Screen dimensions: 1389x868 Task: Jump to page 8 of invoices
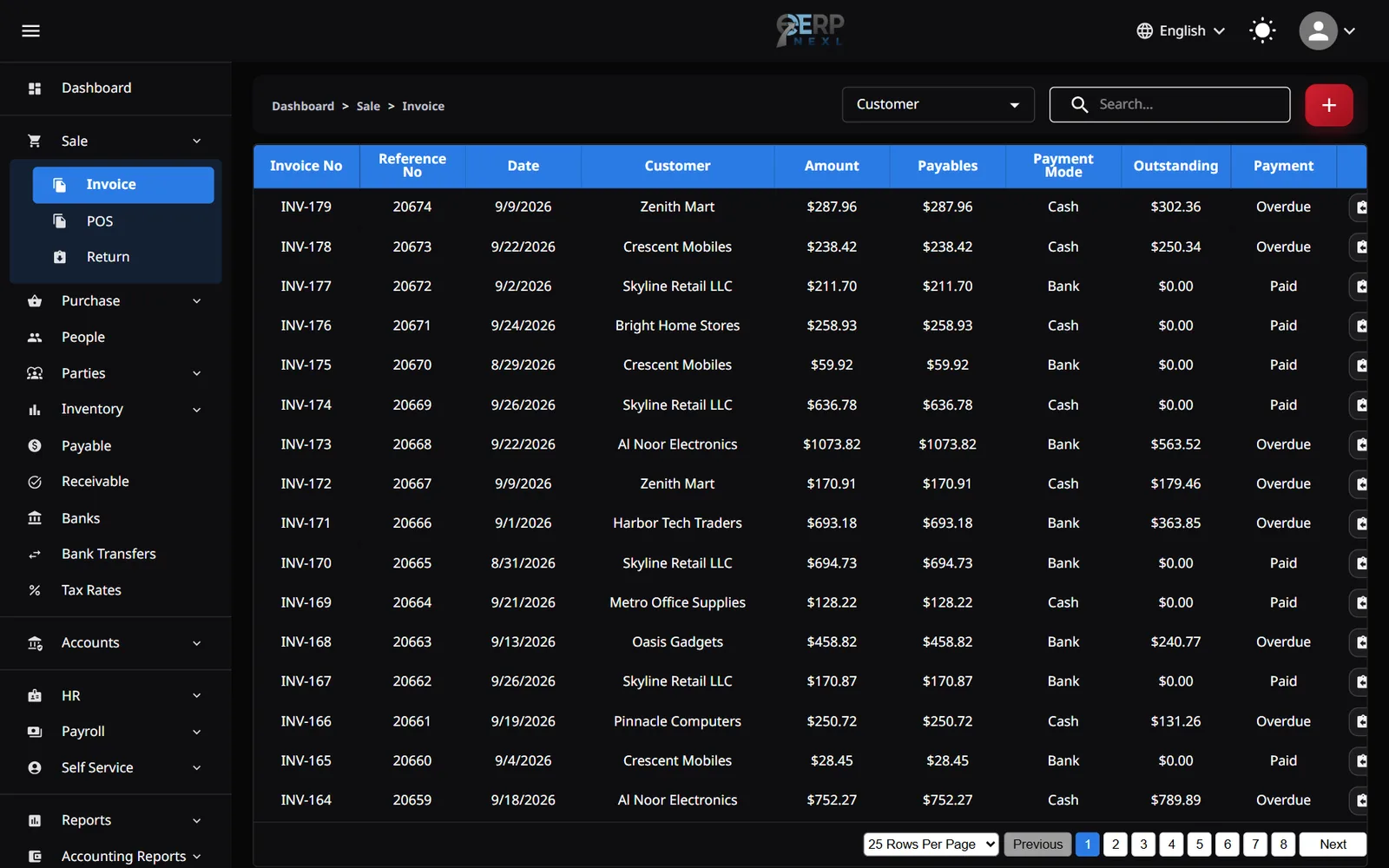pos(1283,845)
